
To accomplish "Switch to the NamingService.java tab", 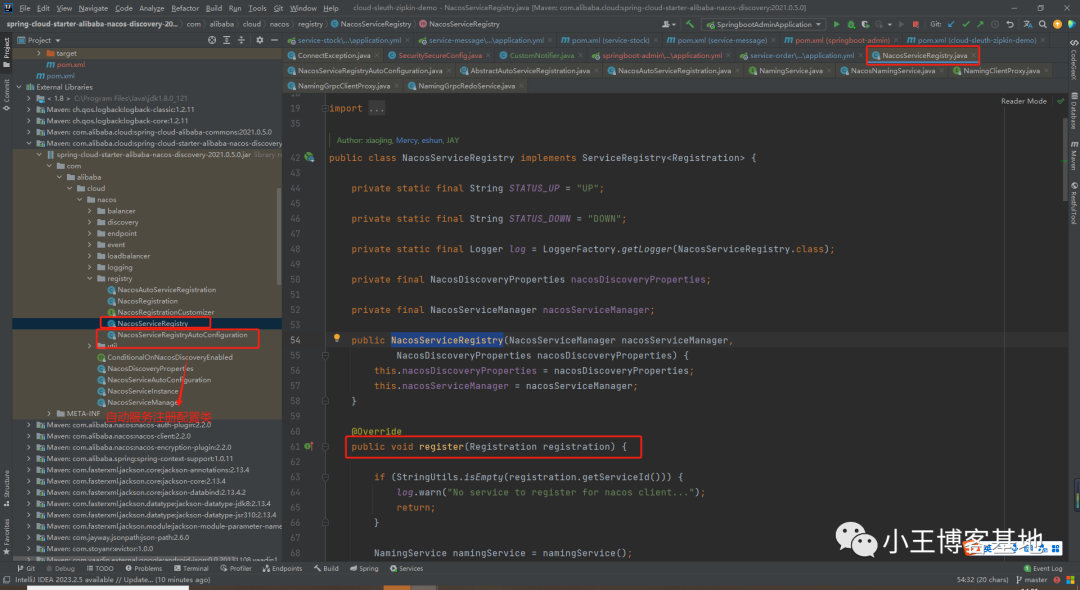I will pos(790,71).
